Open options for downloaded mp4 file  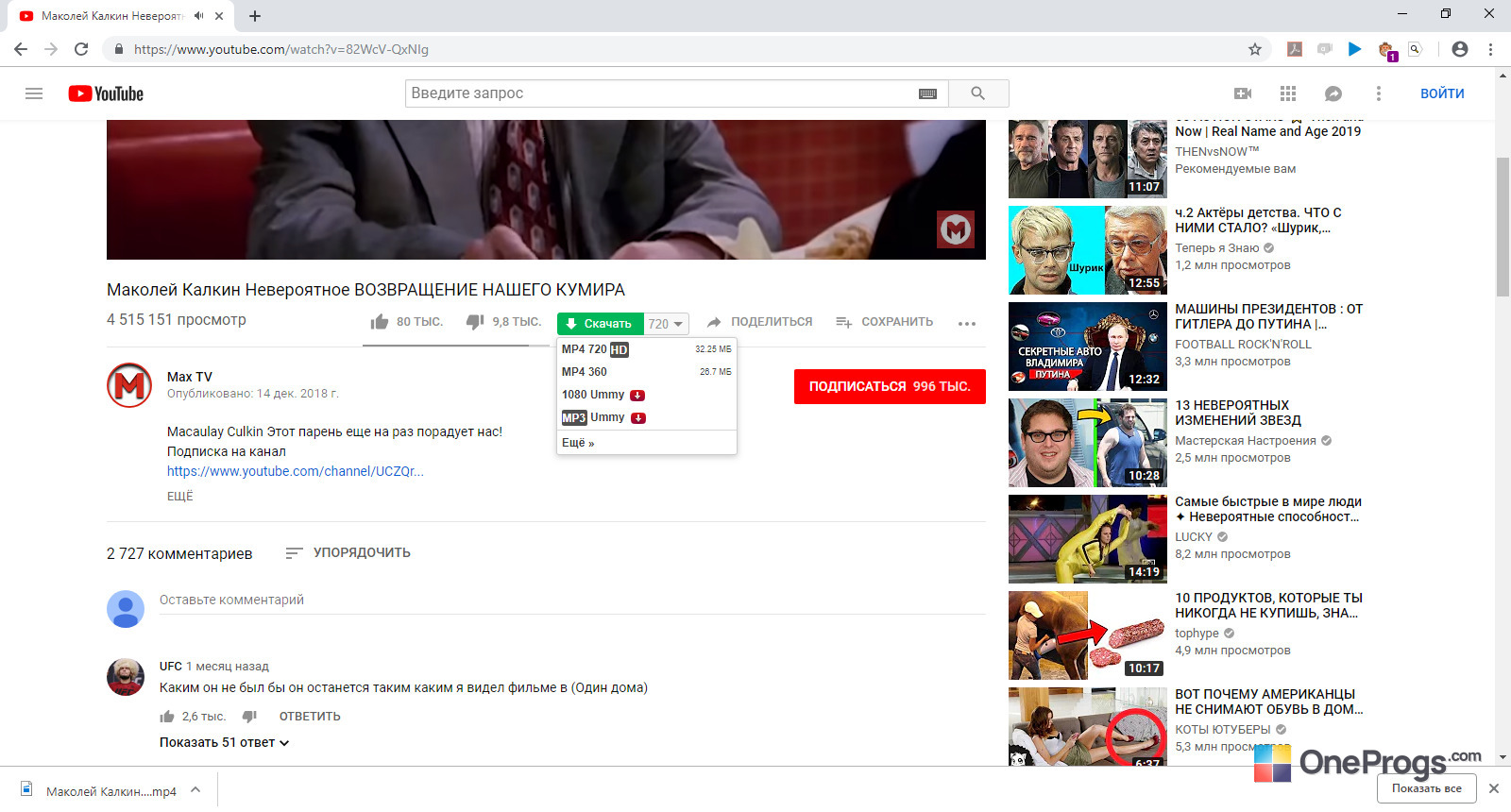(x=195, y=789)
